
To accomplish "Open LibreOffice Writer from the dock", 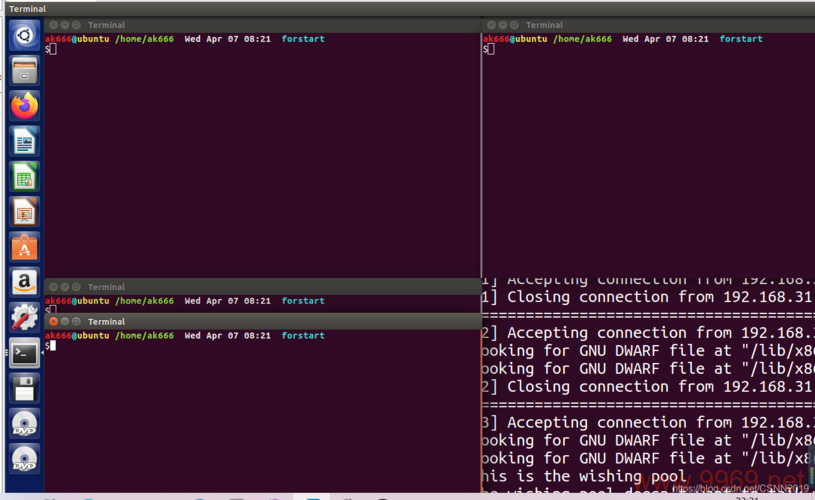I will [x=24, y=141].
